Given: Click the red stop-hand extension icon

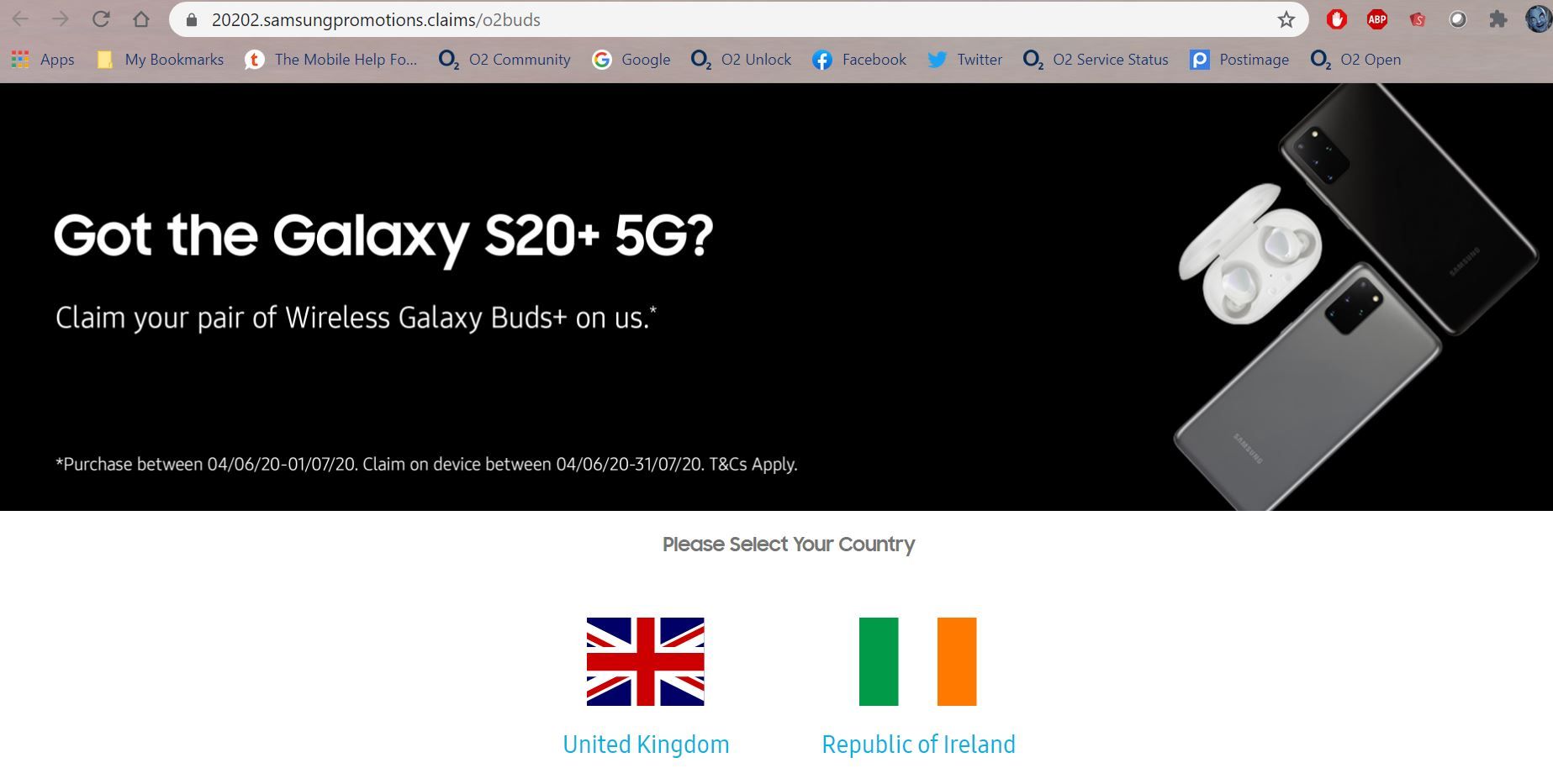Looking at the screenshot, I should pos(1336,19).
